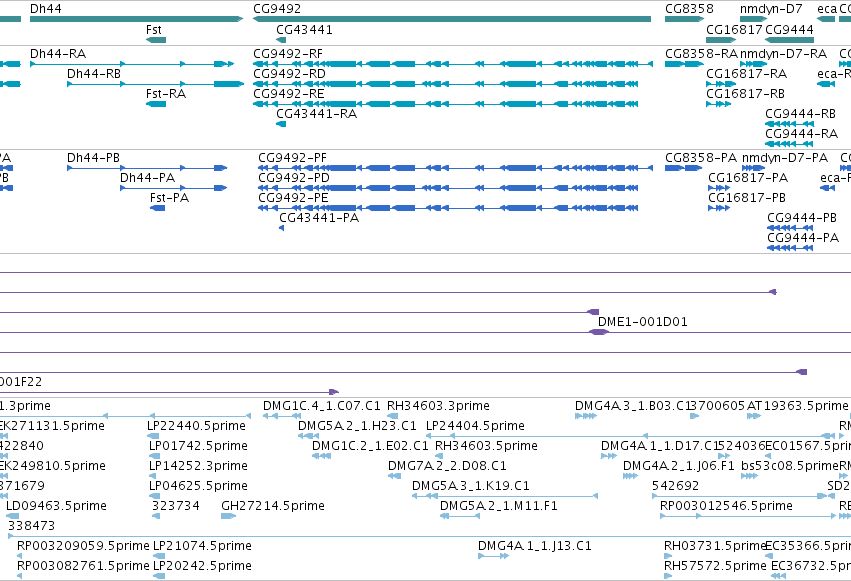Select protein CG9444-PA

pos(790,248)
